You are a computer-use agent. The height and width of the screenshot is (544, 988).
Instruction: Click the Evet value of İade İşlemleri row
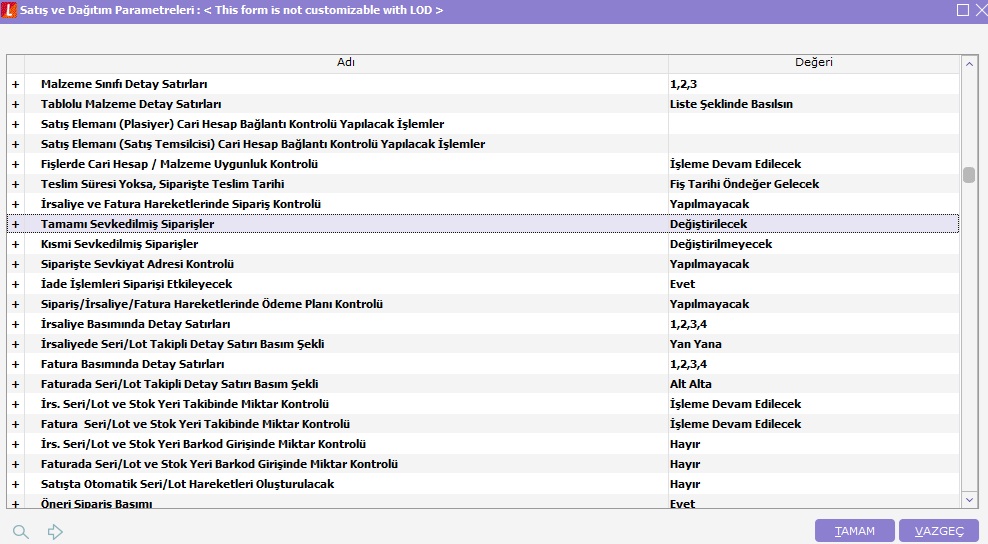click(x=682, y=284)
